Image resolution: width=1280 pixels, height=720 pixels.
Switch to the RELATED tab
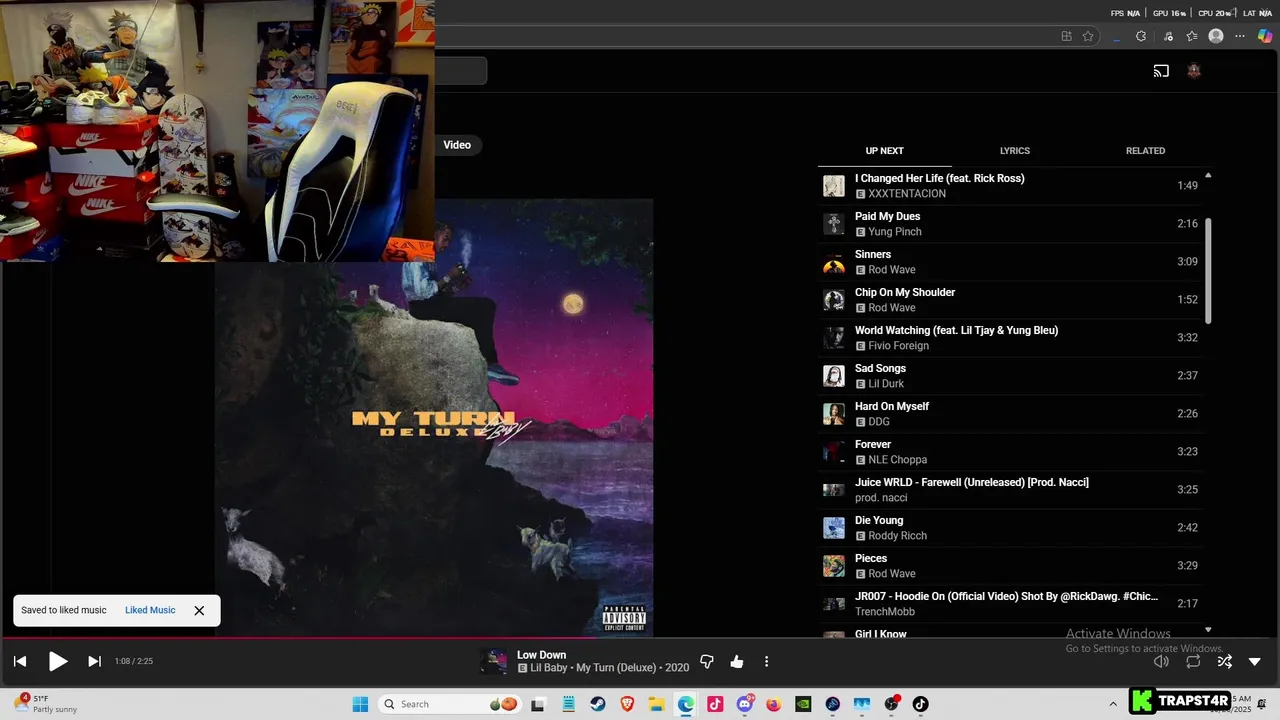[1145, 151]
